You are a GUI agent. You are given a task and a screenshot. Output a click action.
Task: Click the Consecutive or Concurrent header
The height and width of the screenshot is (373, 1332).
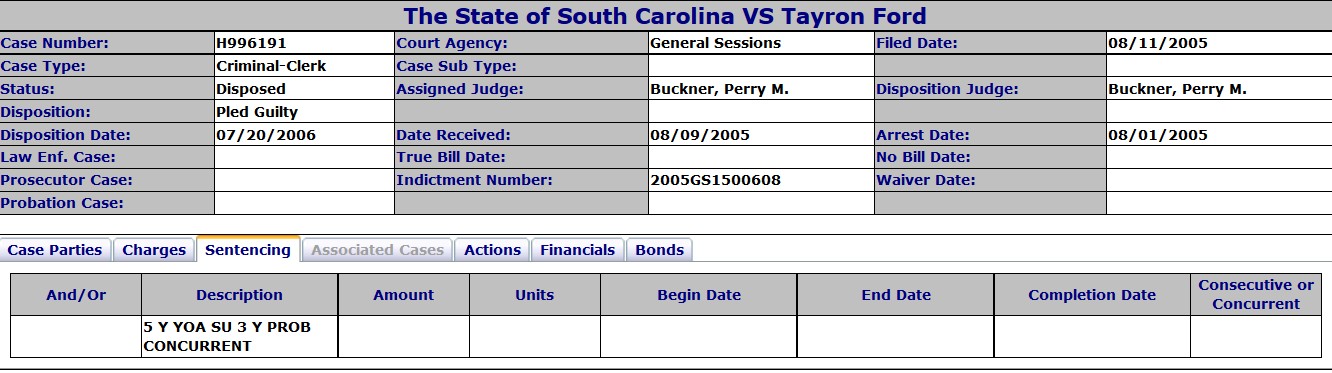[x=1256, y=295]
